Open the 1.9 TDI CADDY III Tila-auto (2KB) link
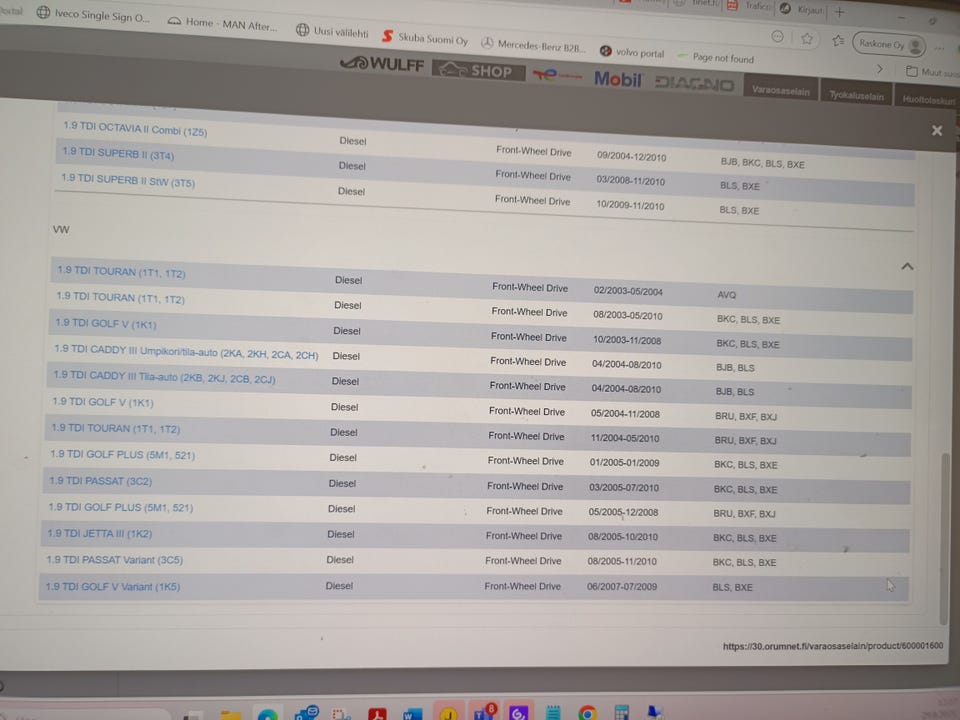Screen dimensions: 960x720 point(164,377)
